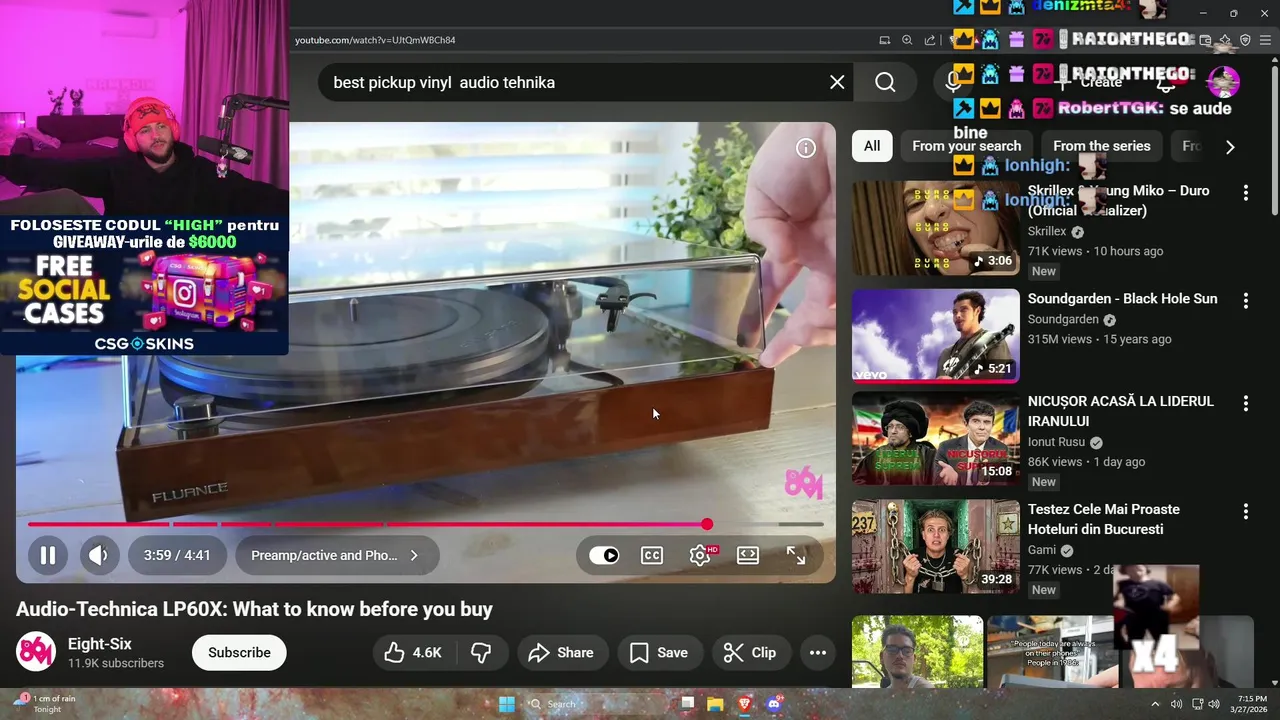
Task: Open the Eight-Six channel name link
Action: (x=100, y=644)
